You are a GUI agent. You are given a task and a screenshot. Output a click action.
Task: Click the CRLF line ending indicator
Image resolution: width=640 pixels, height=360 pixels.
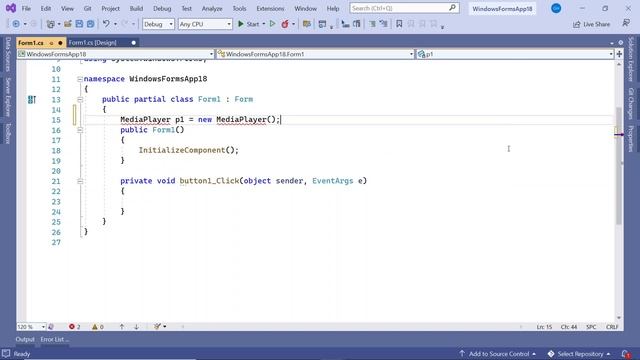(612, 327)
